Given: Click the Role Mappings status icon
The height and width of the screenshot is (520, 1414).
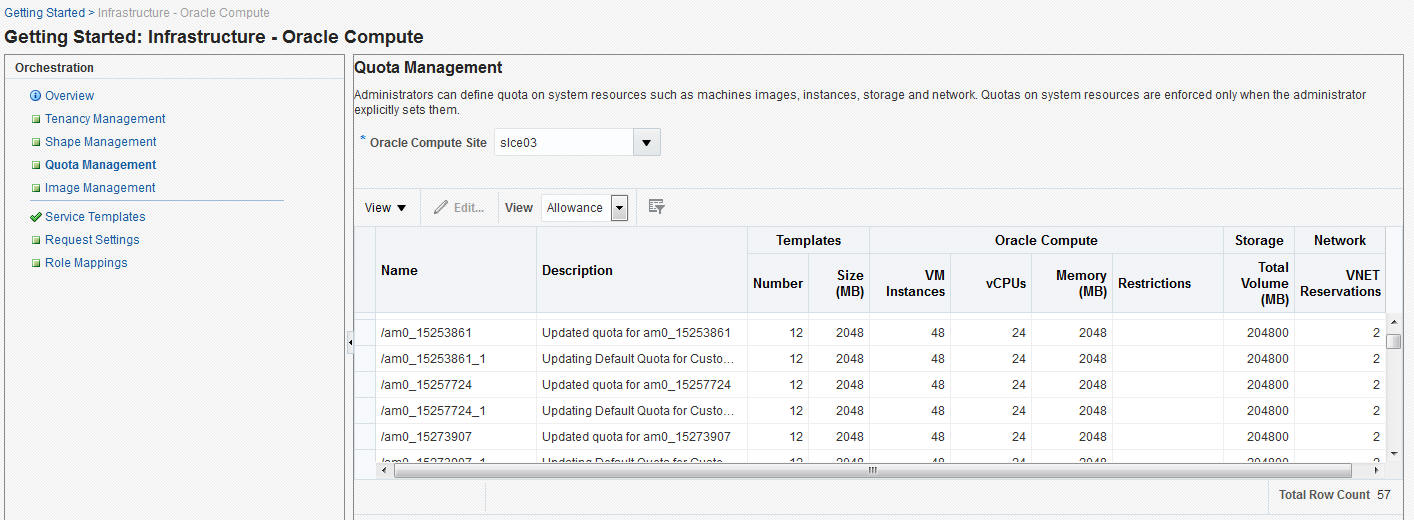Looking at the screenshot, I should tap(36, 263).
